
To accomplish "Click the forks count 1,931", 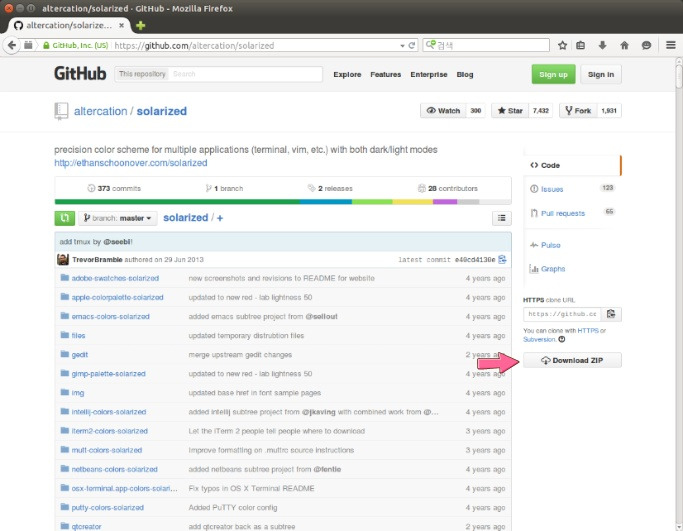I will pyautogui.click(x=609, y=111).
